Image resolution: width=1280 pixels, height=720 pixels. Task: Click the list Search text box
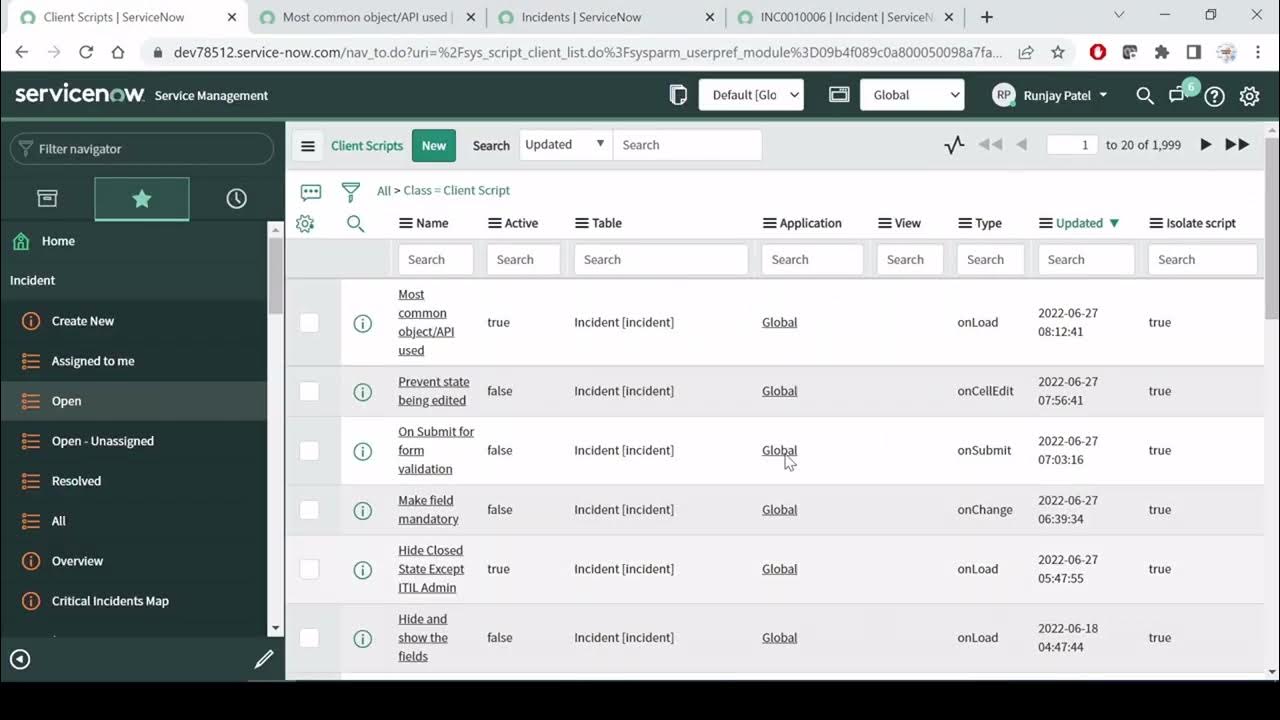(687, 145)
